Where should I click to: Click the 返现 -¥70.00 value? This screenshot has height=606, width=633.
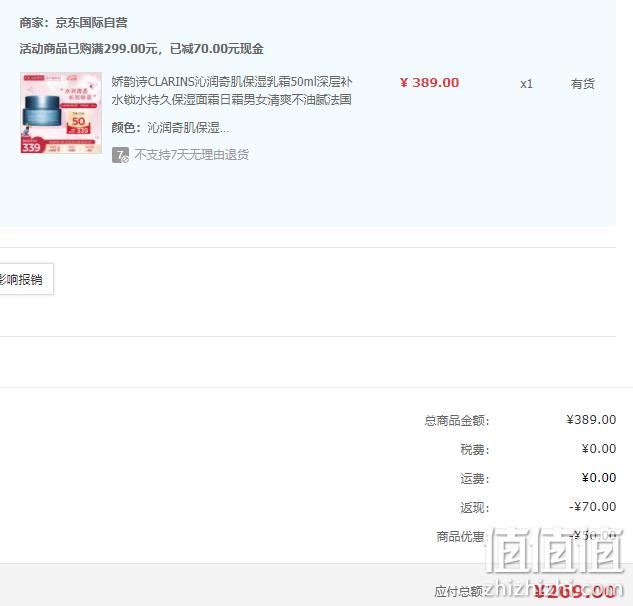(593, 507)
